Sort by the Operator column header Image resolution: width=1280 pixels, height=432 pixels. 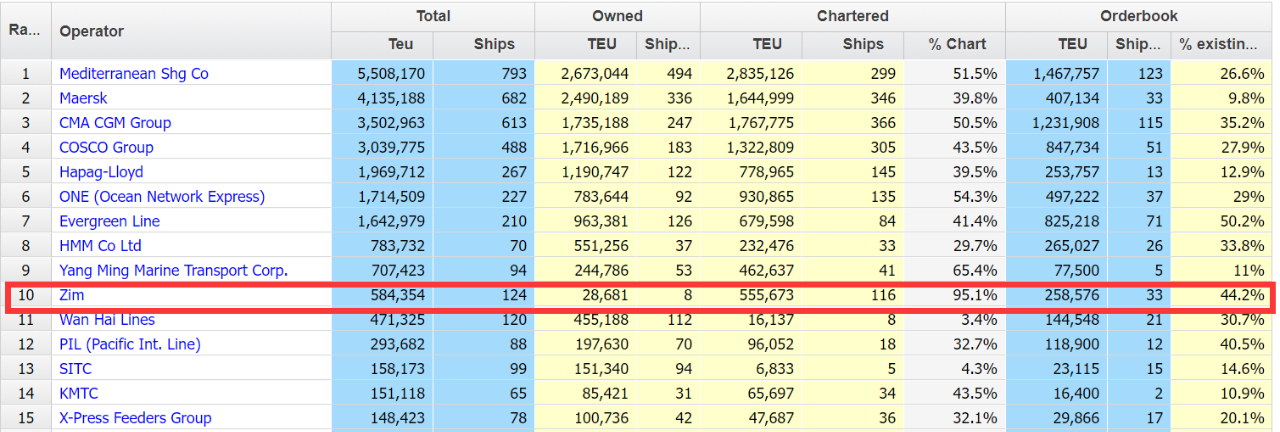[191, 31]
